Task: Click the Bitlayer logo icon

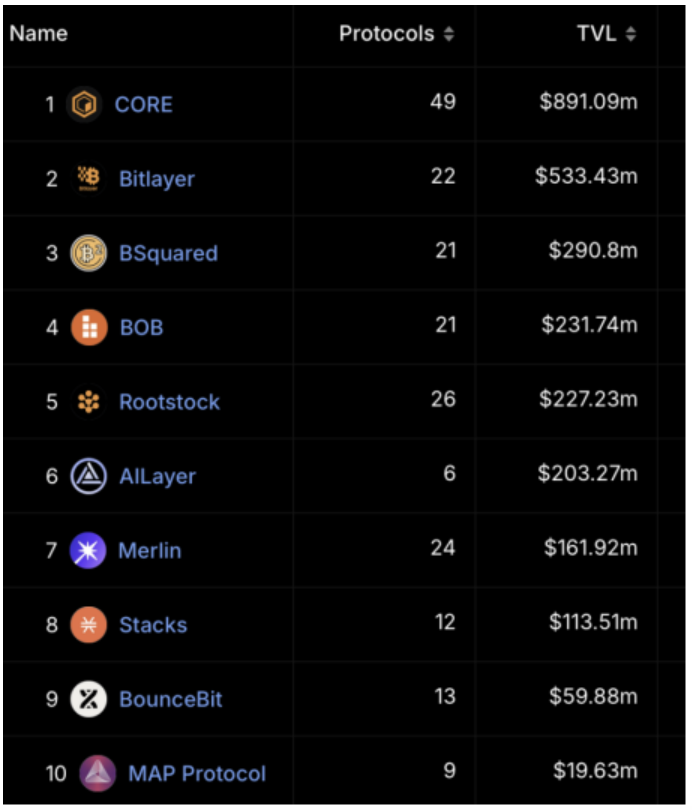Action: click(88, 179)
